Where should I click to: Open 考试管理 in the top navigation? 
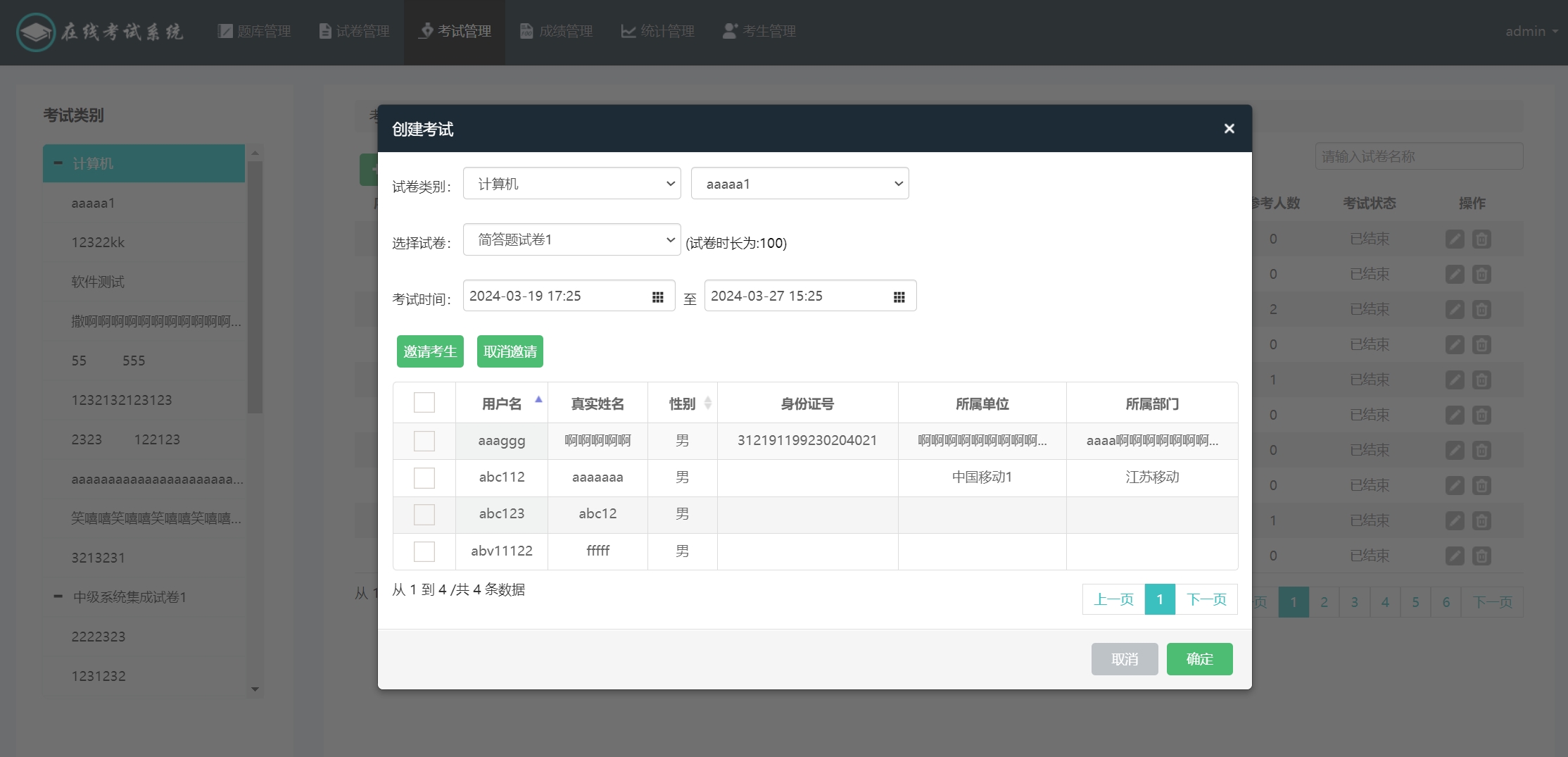(455, 31)
